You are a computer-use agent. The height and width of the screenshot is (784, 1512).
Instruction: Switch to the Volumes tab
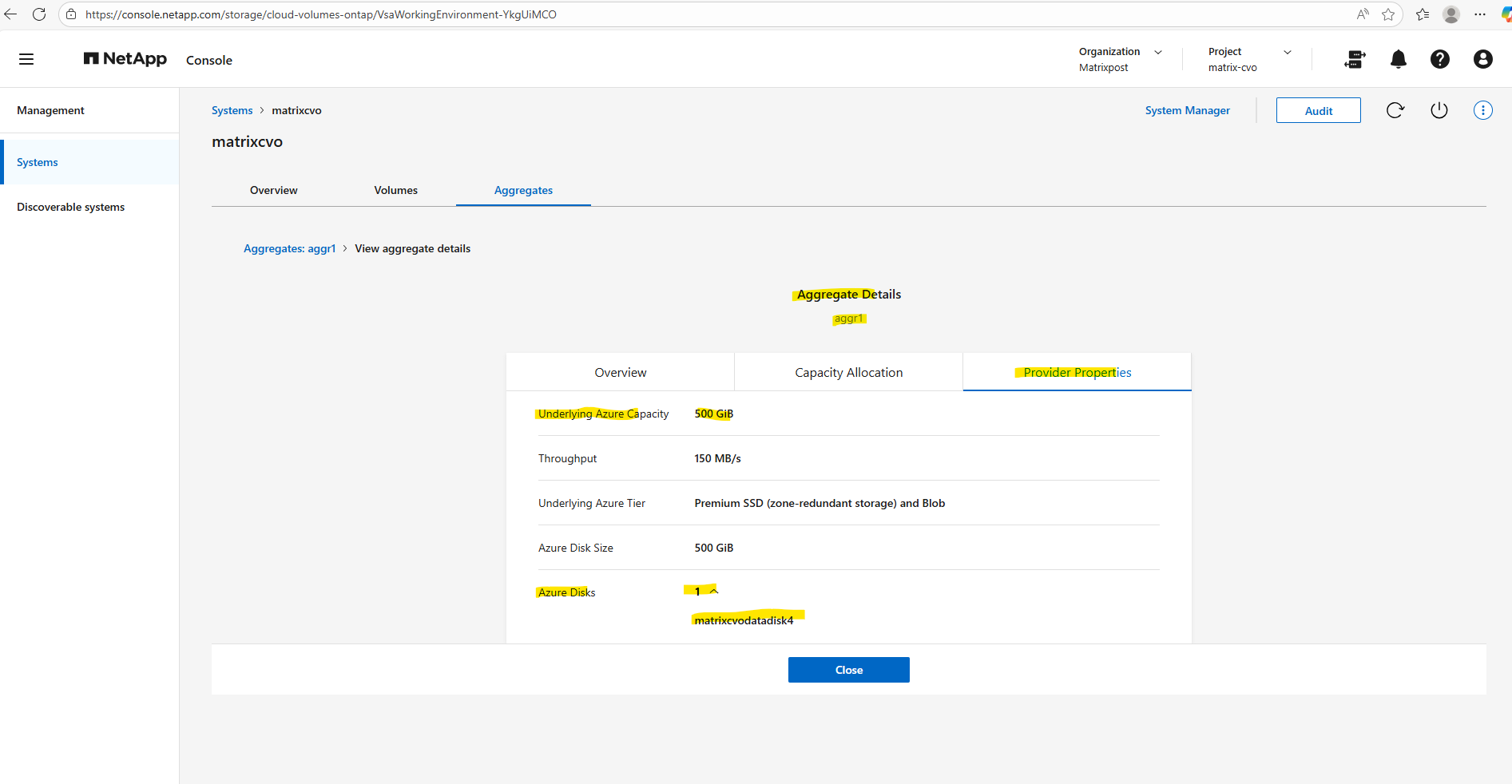(x=395, y=191)
